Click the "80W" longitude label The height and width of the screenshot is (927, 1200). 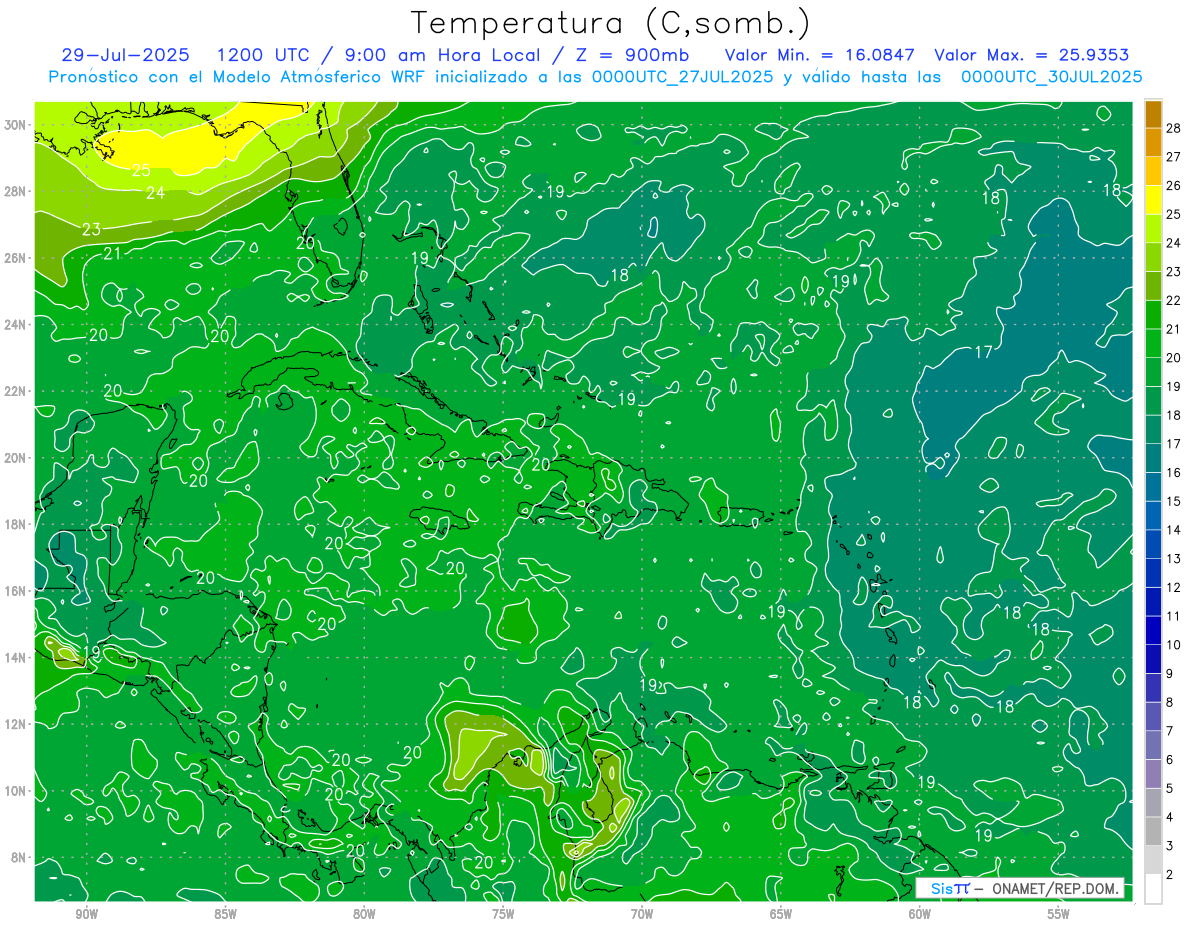coord(364,914)
